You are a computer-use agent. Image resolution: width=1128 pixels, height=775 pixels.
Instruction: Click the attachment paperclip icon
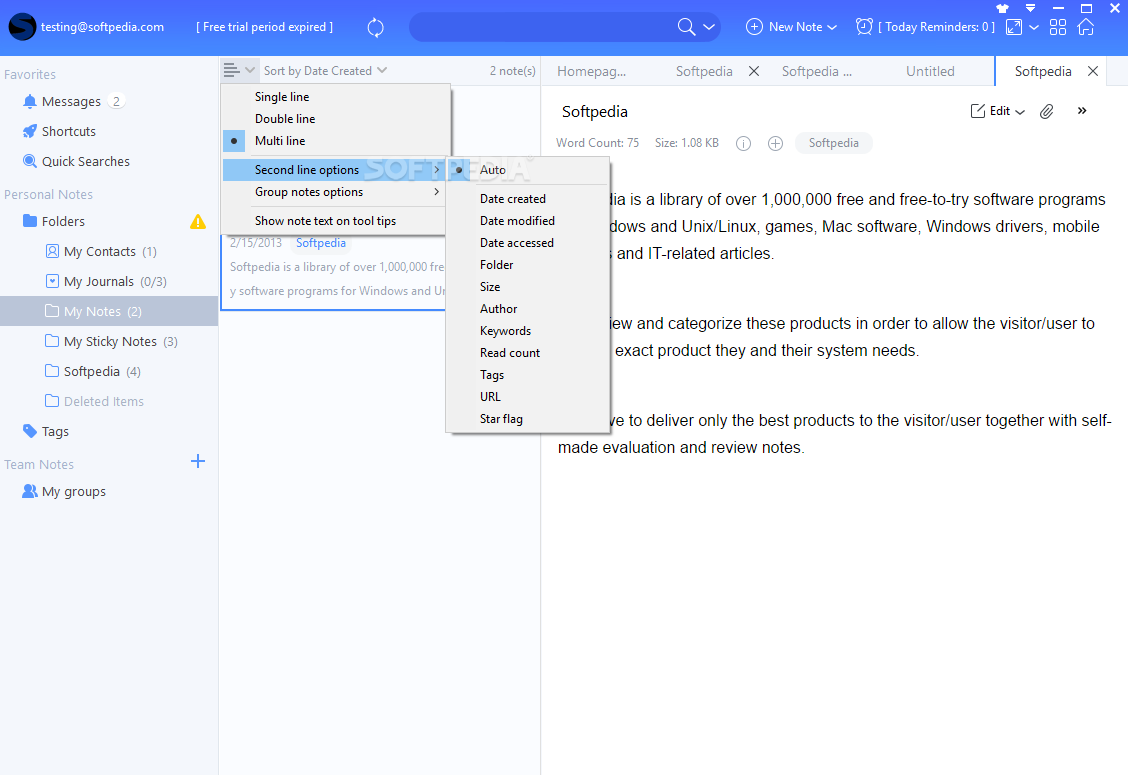[1047, 111]
